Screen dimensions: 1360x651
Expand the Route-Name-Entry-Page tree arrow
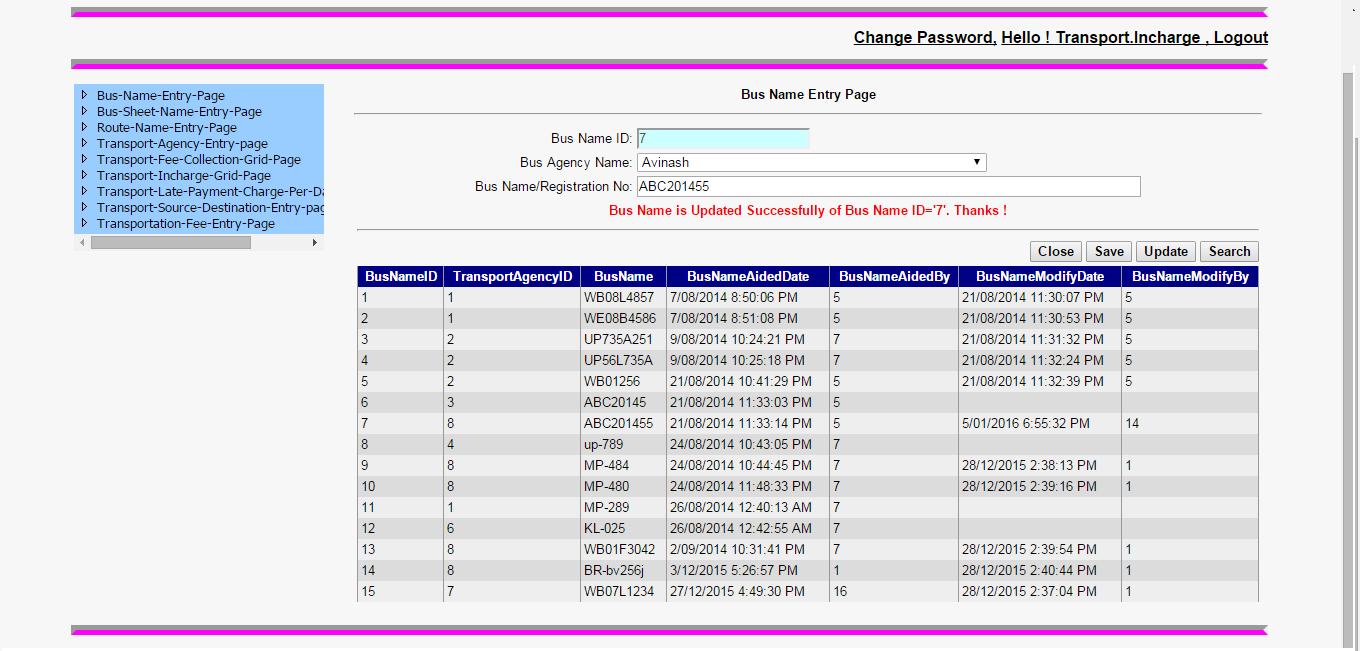coord(85,127)
